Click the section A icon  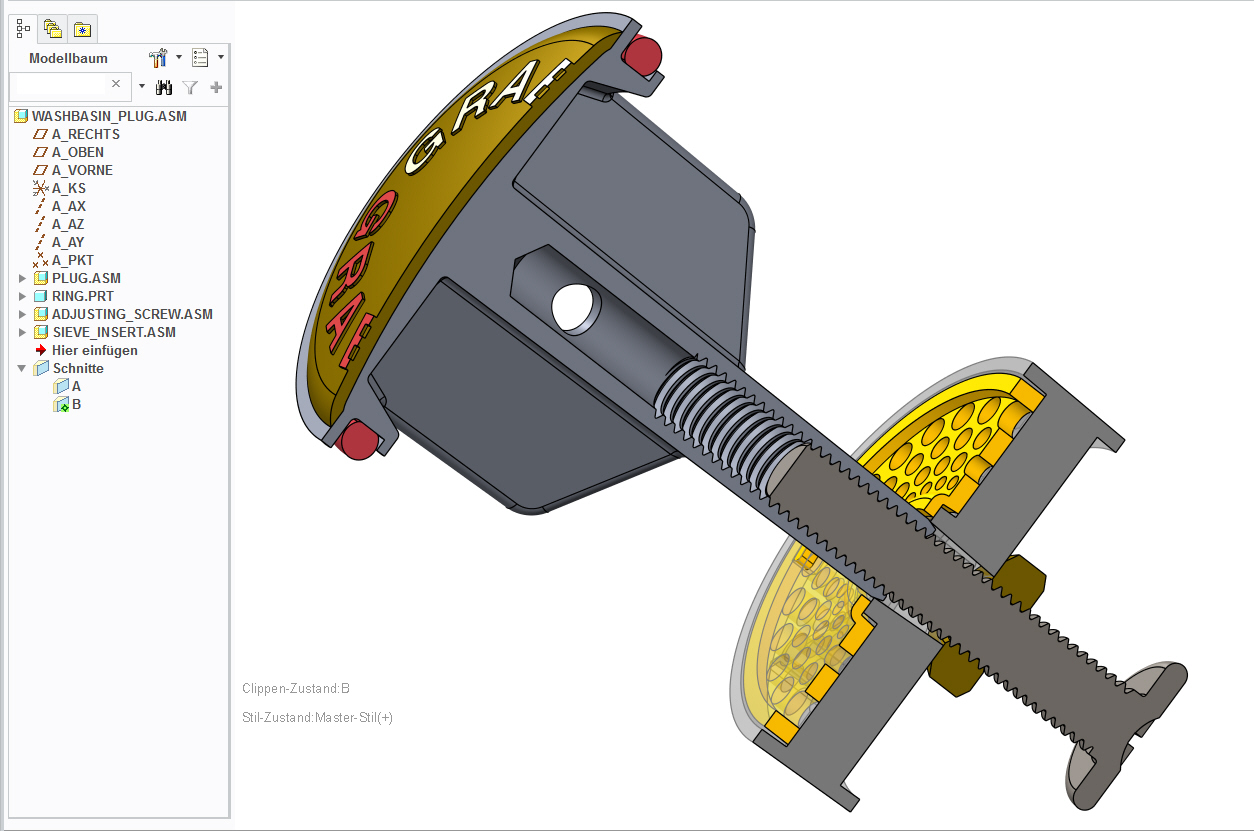pyautogui.click(x=61, y=386)
